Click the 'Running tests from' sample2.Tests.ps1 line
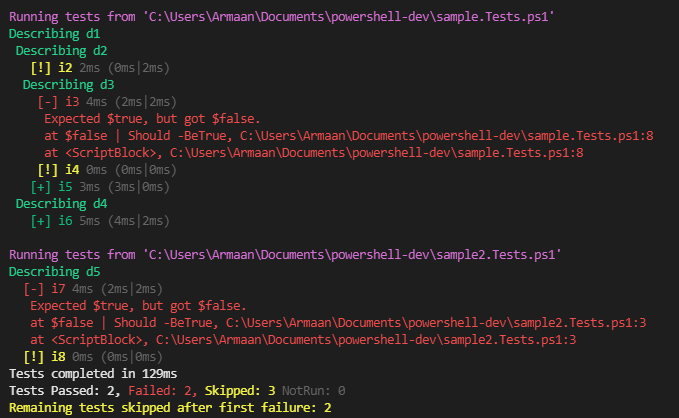 pos(285,255)
